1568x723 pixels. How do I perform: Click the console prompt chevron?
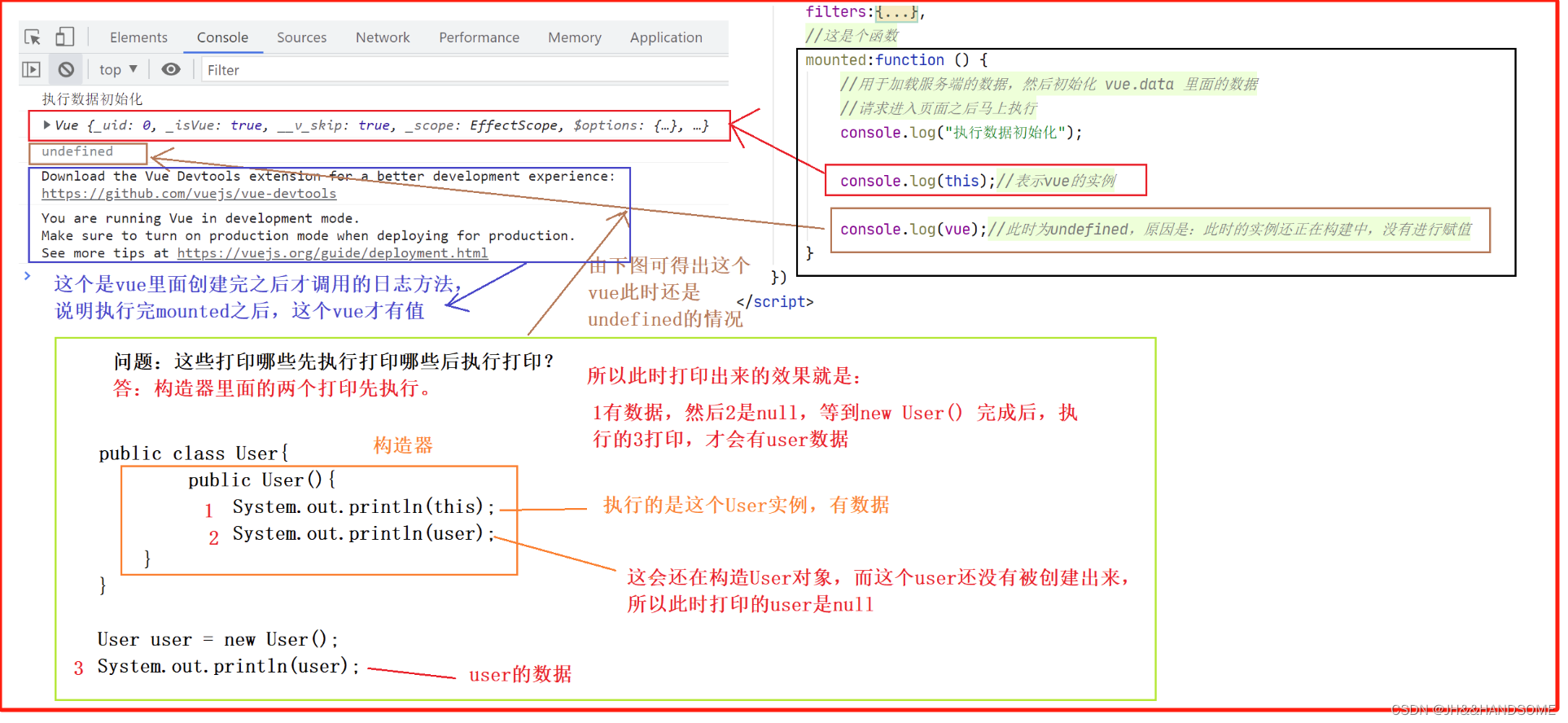[27, 276]
